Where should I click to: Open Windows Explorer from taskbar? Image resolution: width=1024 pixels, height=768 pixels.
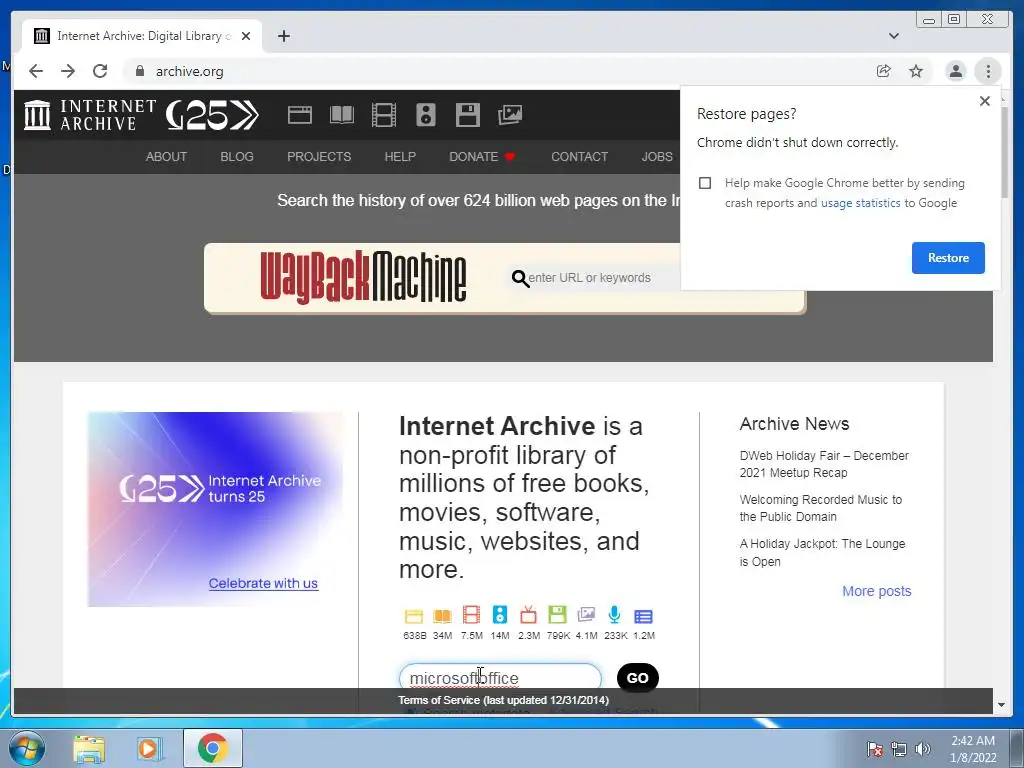[x=89, y=748]
